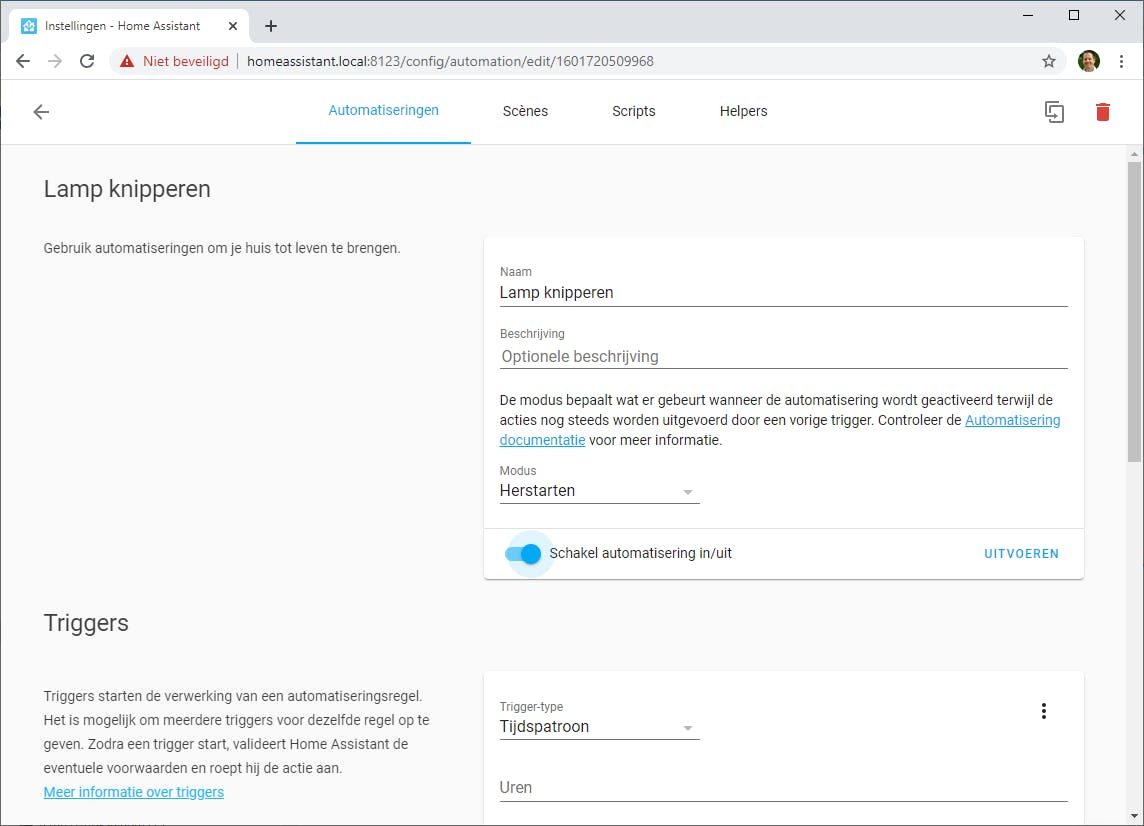Screen dimensions: 1144x826
Task: Reload the page with the browser refresh icon
Action: click(x=87, y=61)
